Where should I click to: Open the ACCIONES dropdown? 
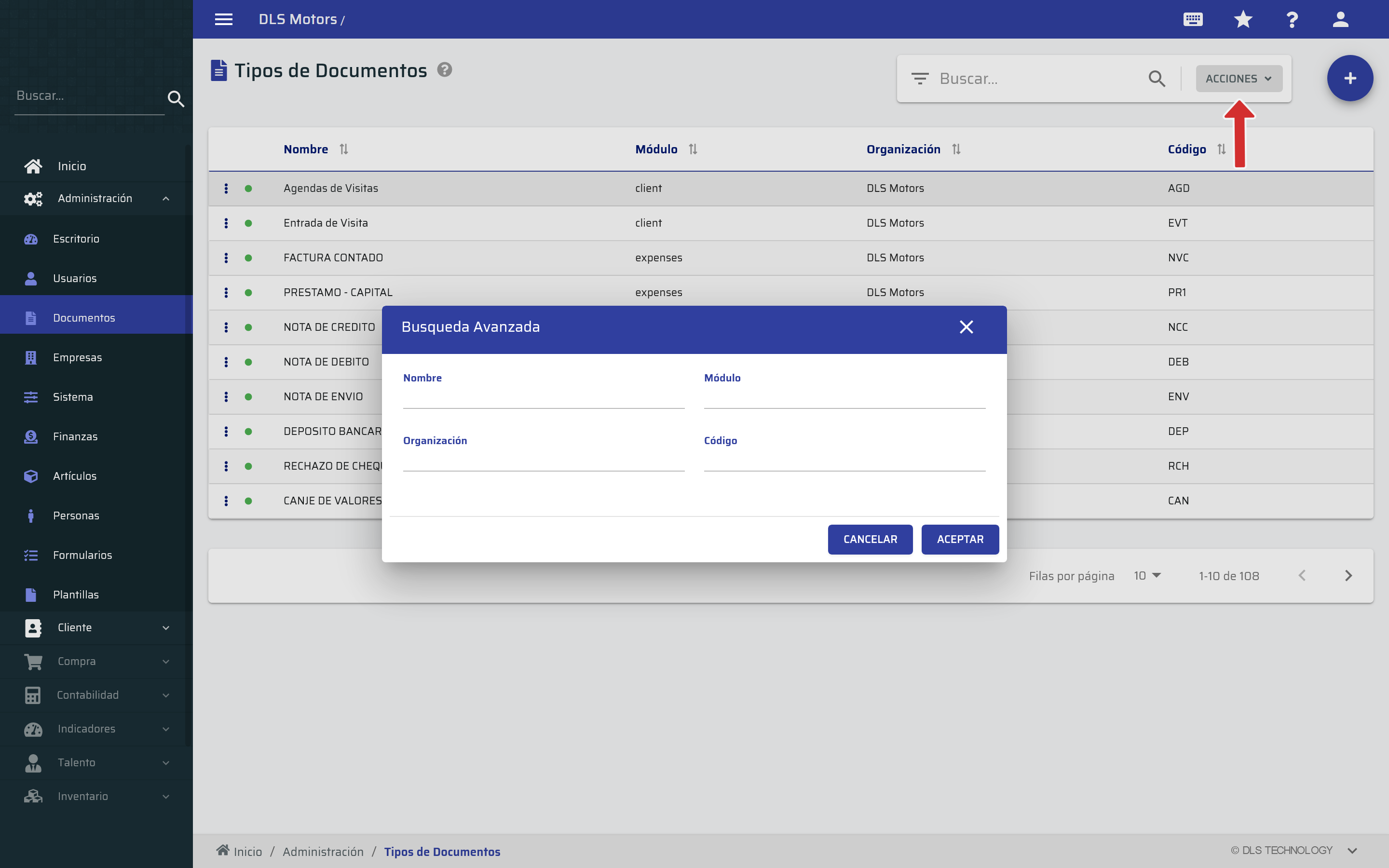pyautogui.click(x=1239, y=79)
